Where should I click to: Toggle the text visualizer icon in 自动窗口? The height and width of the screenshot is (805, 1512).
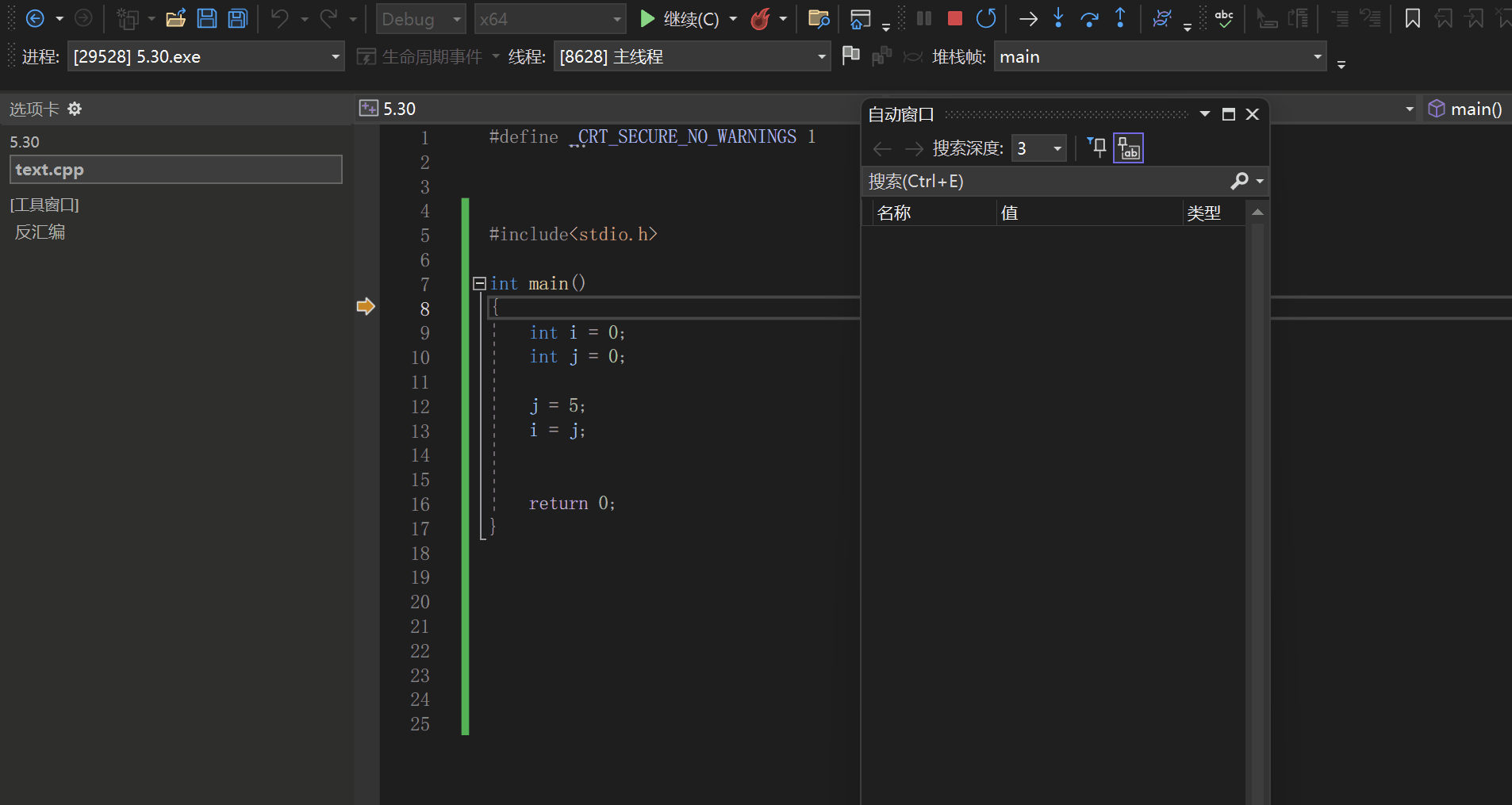[x=1128, y=148]
